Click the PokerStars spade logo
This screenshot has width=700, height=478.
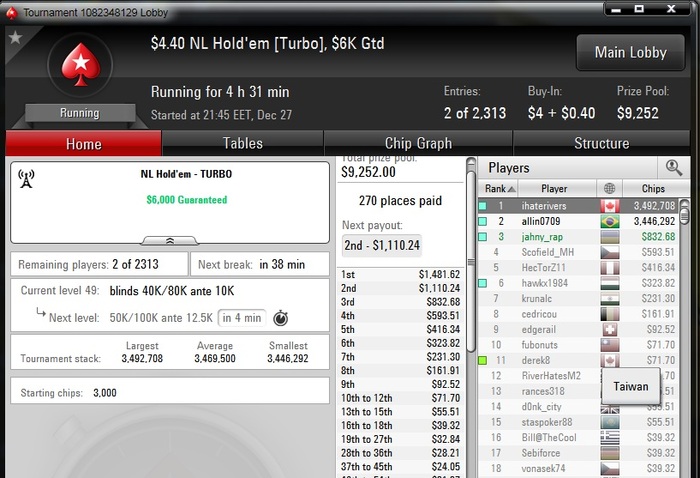click(x=81, y=65)
